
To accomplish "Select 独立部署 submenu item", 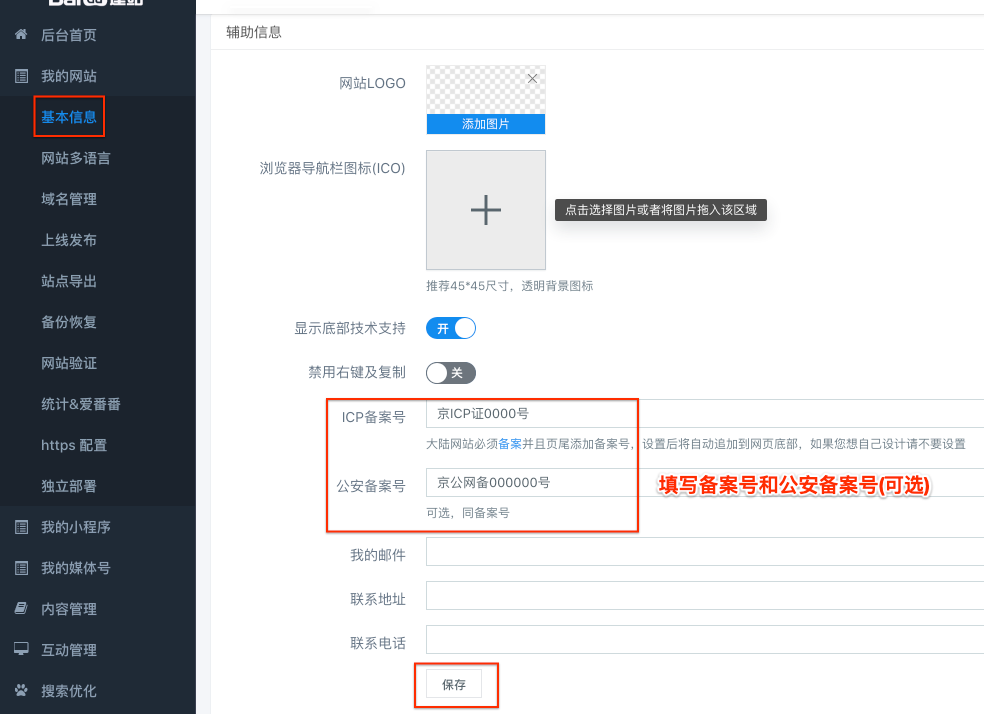I will 69,486.
